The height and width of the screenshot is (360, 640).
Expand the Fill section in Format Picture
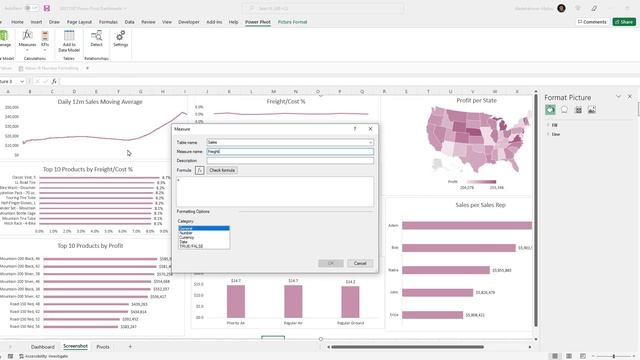553,125
